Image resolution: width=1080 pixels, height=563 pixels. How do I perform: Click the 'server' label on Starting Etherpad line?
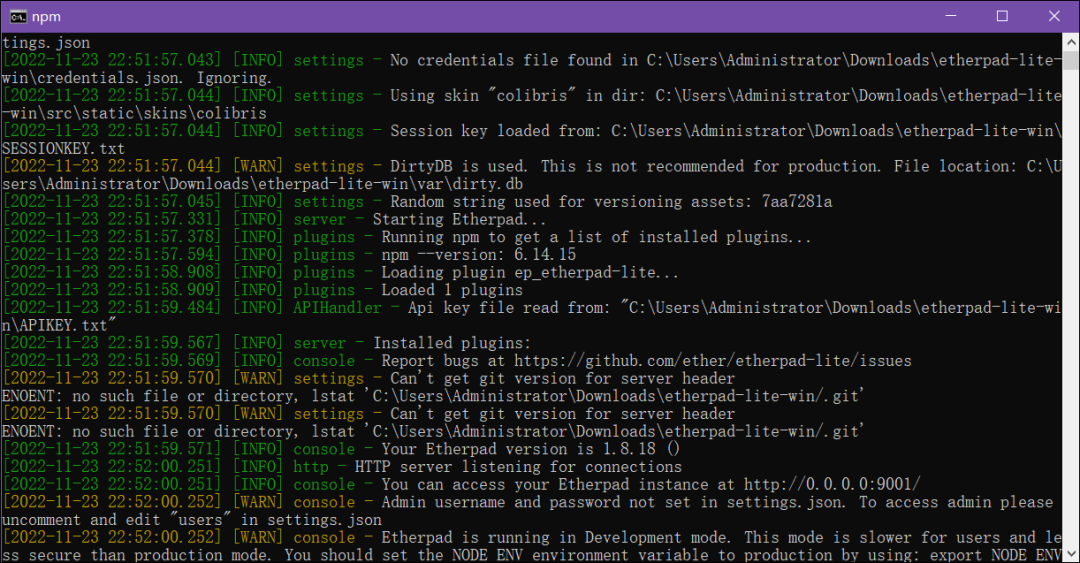click(x=320, y=219)
